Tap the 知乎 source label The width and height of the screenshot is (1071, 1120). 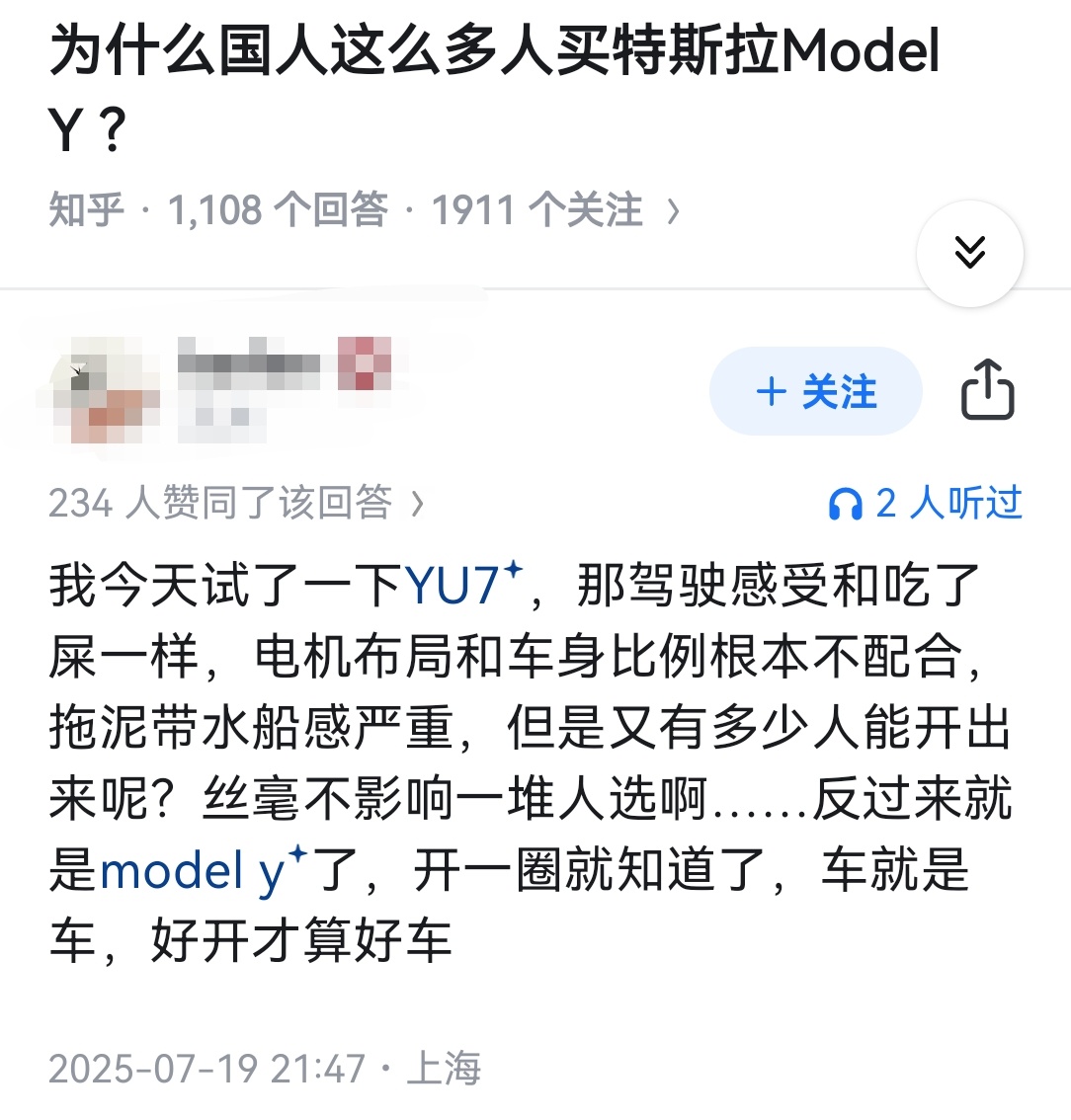point(87,210)
